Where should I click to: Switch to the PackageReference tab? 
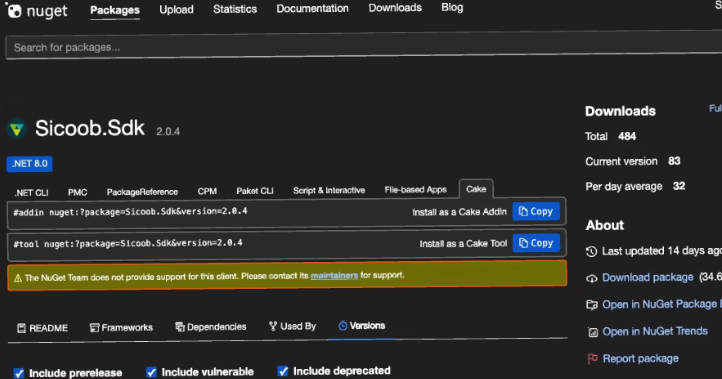[142, 192]
